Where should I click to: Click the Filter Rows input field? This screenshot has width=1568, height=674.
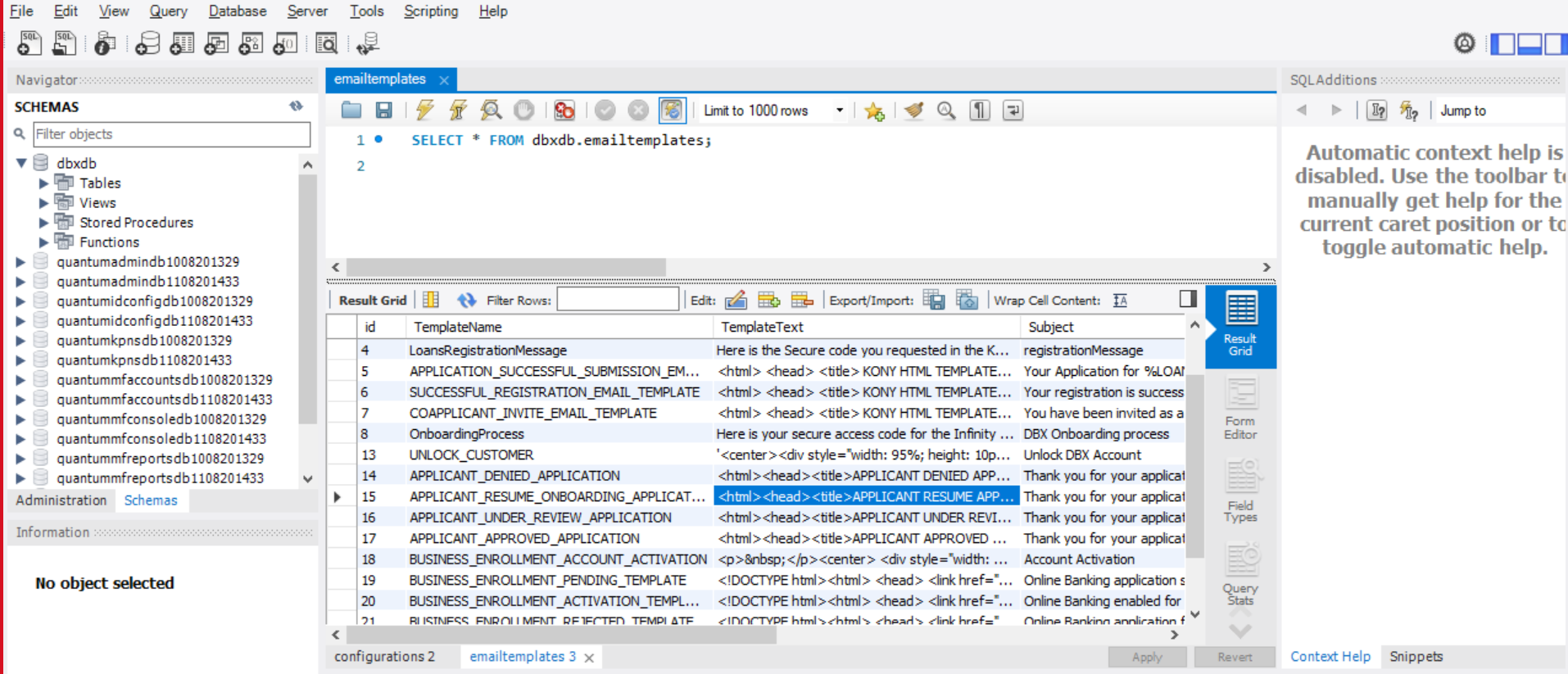(x=618, y=301)
